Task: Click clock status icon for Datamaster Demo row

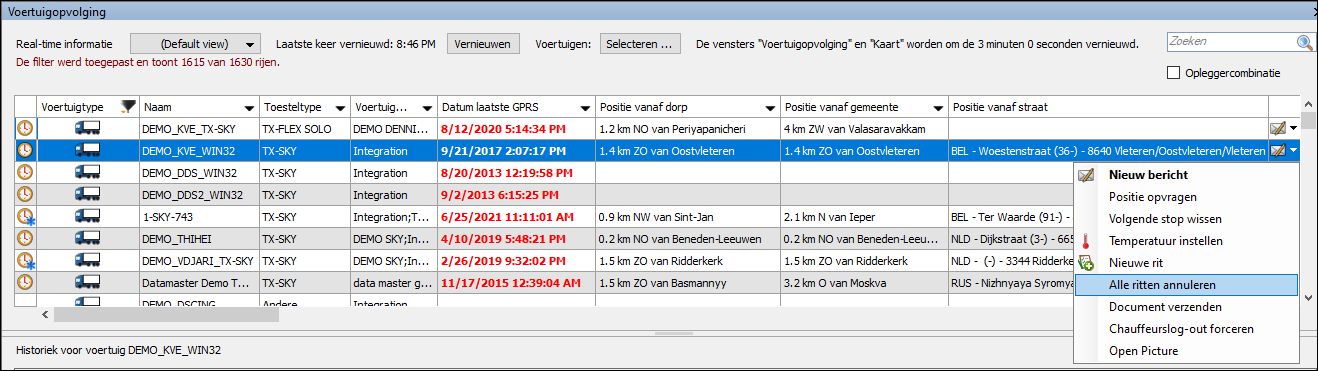Action: pos(25,282)
